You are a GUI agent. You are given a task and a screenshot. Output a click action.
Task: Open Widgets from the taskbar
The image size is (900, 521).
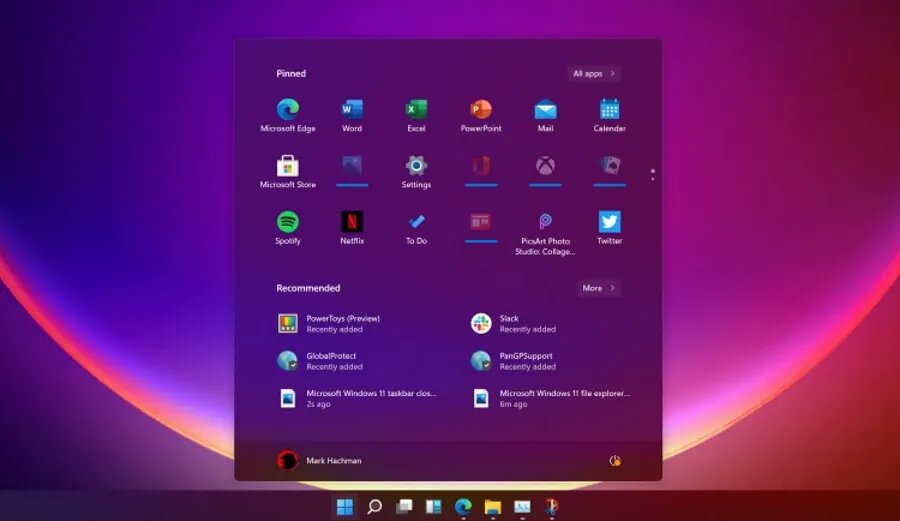[433, 507]
